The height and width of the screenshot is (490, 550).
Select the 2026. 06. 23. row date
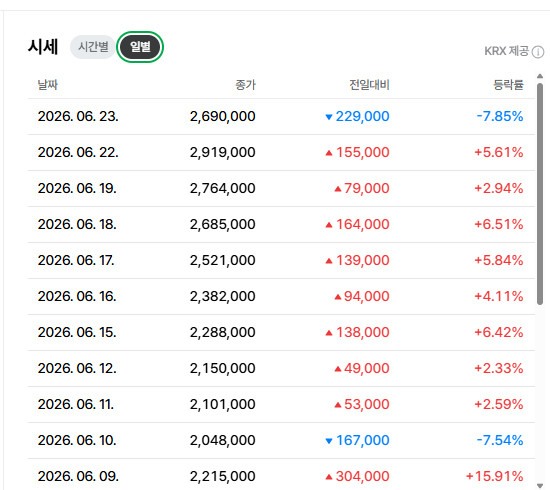(x=78, y=116)
